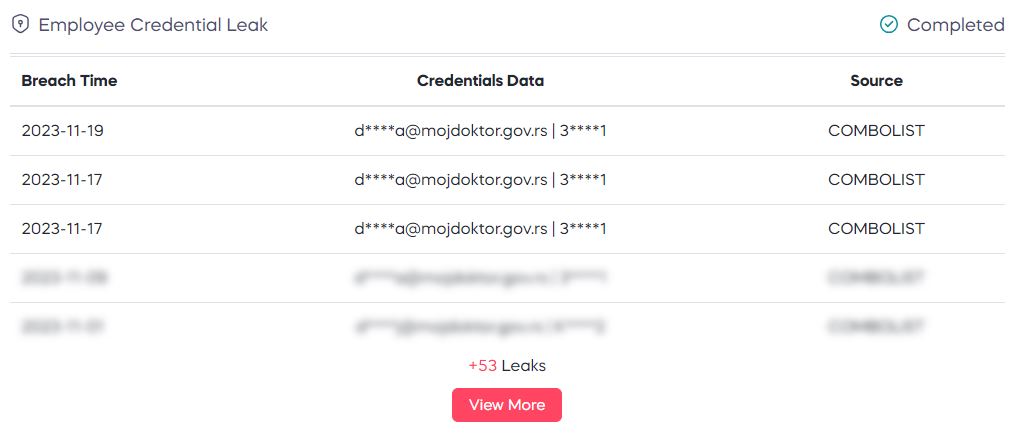Select the Breach Time column header
1013x442 pixels.
(69, 81)
